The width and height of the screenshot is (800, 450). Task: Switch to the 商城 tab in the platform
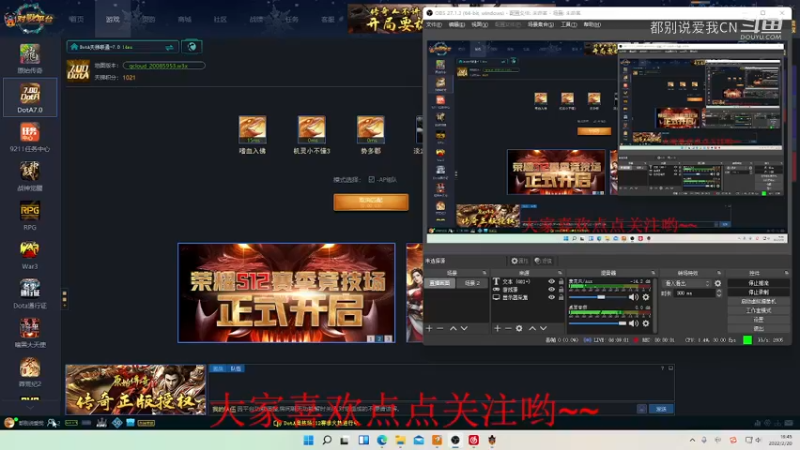tap(185, 19)
